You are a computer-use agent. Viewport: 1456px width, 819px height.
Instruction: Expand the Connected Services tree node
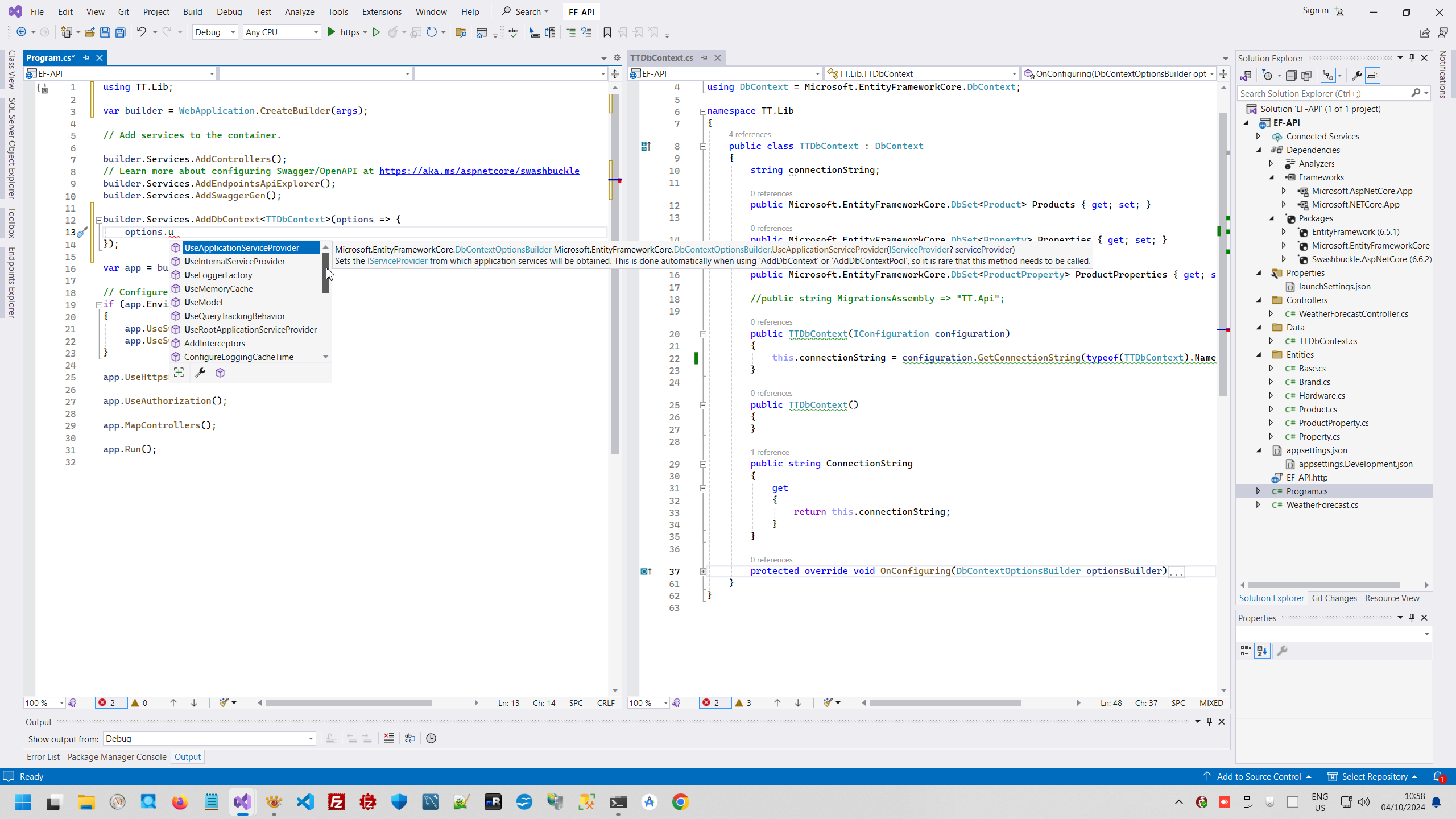coord(1258,136)
